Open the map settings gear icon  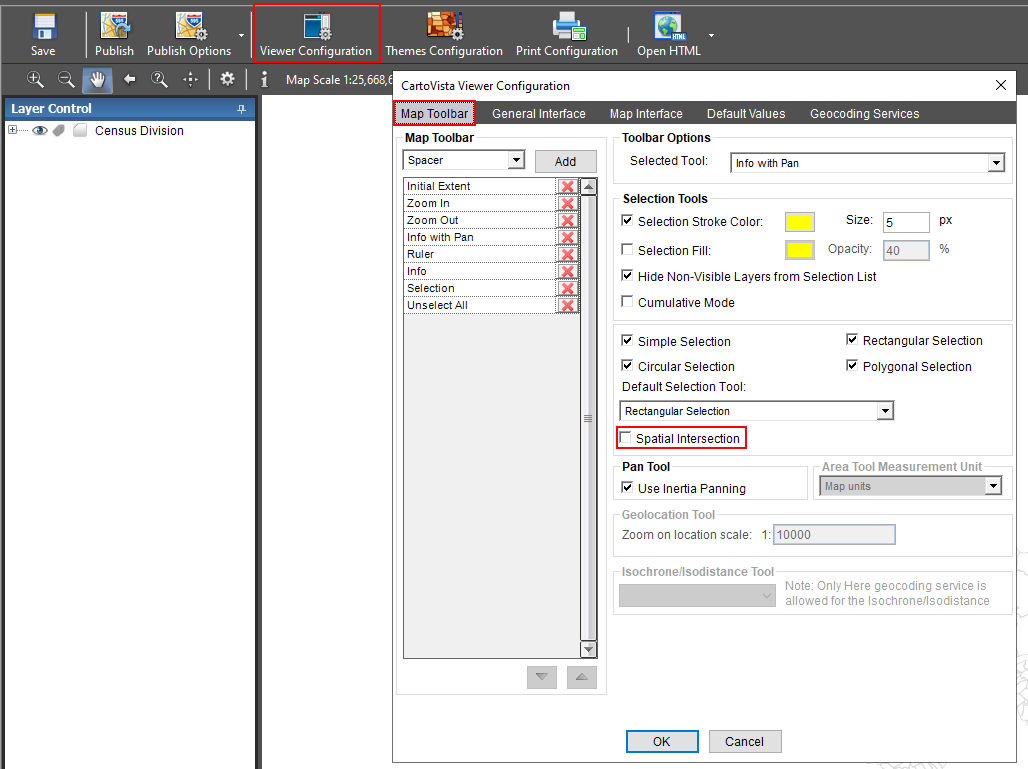[x=227, y=78]
